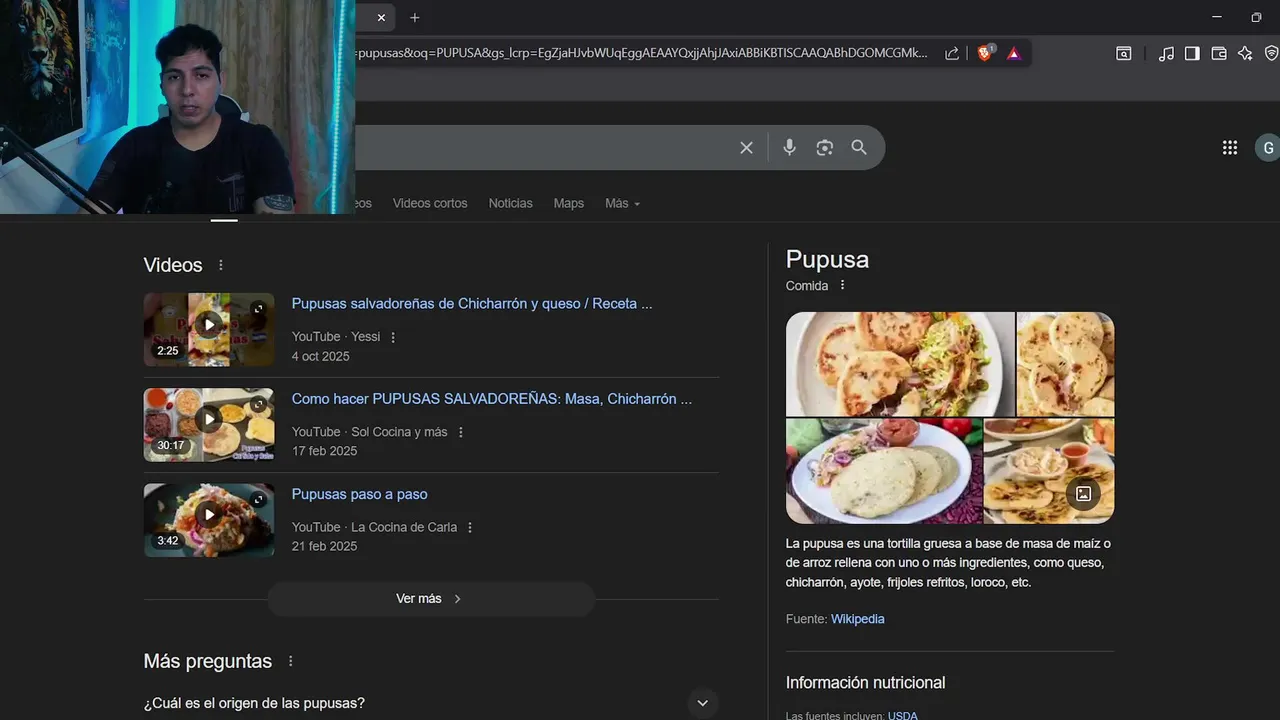Open the Wikipedia source link
Image resolution: width=1280 pixels, height=720 pixels.
[857, 619]
